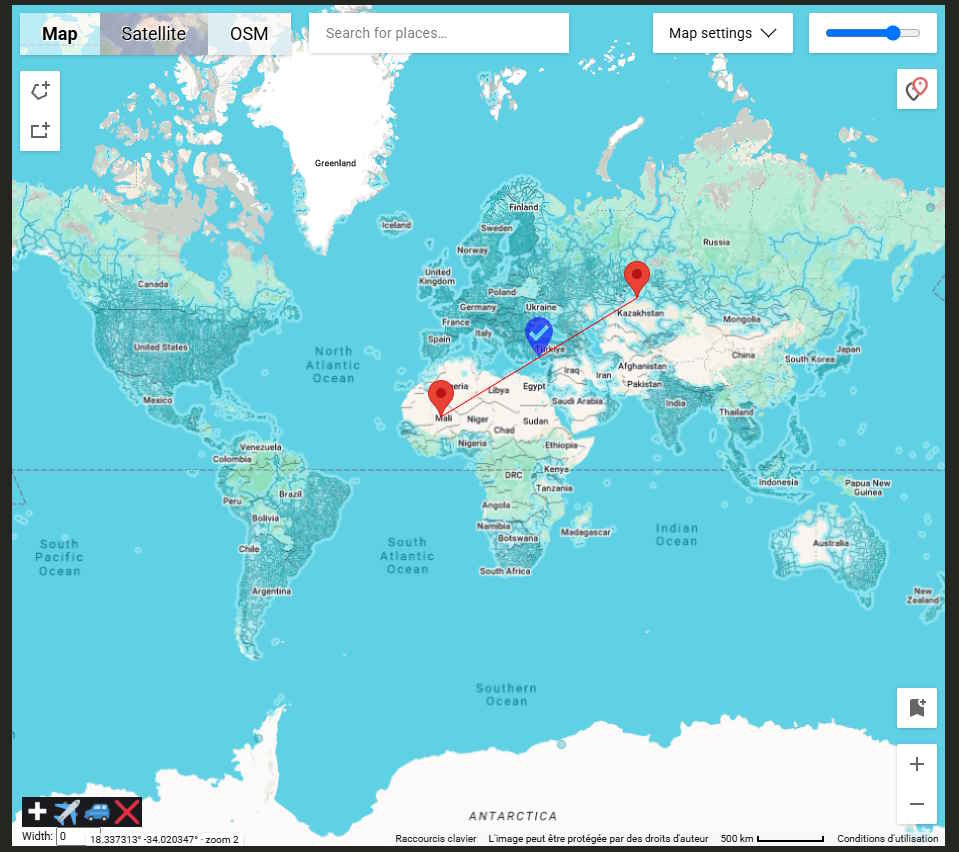Open the Conditions d'utilisation link
Image resolution: width=959 pixels, height=852 pixels.
click(x=887, y=838)
